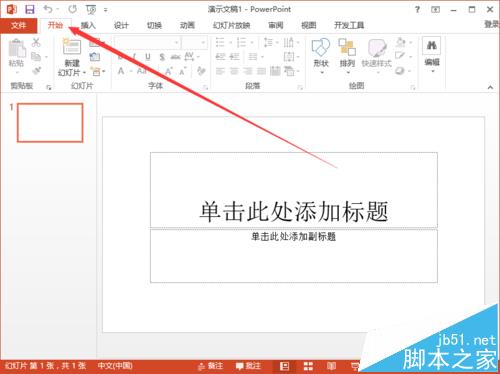Increase list indent level

(235, 57)
